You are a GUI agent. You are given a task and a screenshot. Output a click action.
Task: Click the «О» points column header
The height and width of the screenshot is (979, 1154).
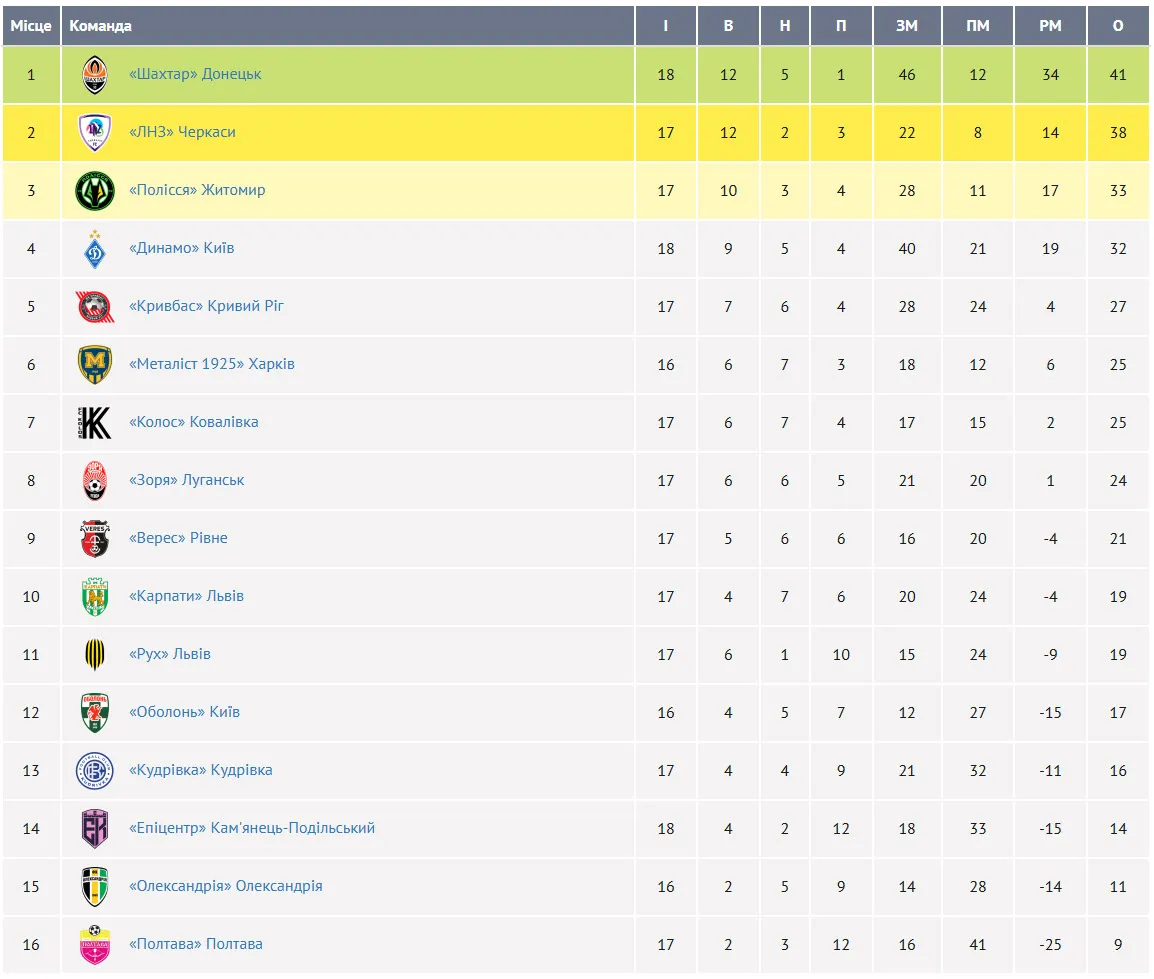pos(1118,26)
